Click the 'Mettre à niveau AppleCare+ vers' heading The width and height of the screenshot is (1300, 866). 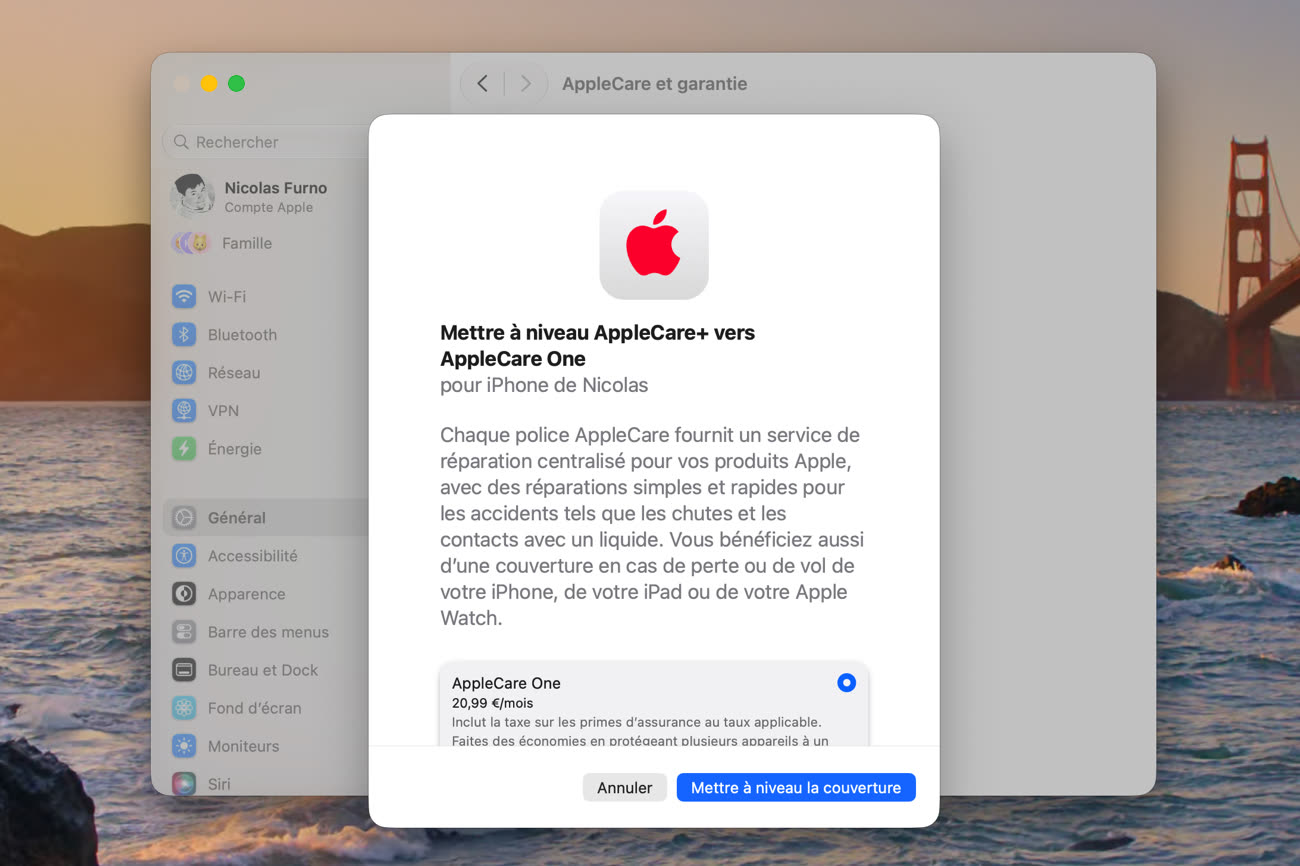(598, 332)
